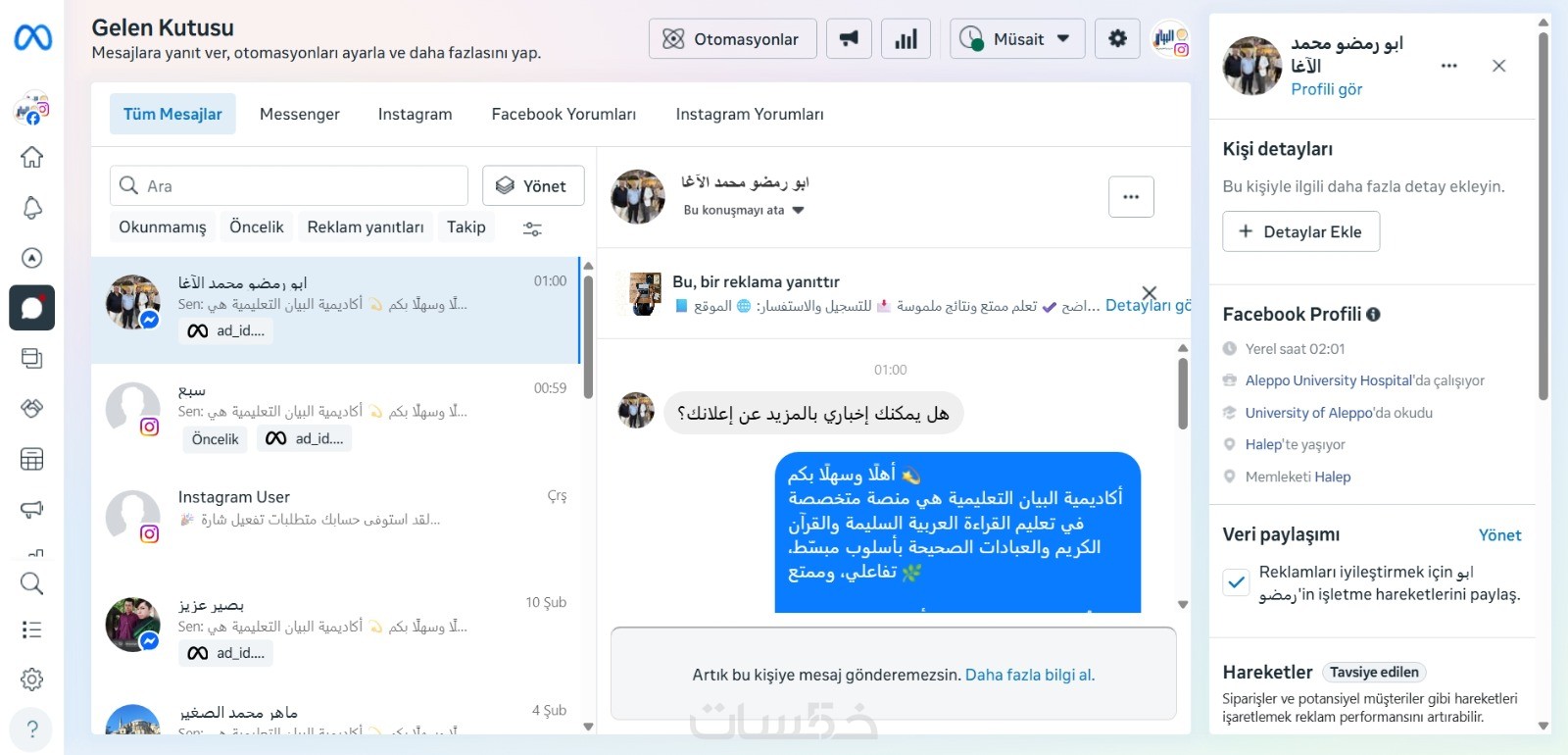1568x755 pixels.
Task: Switch to the Tüm Mesajlar tab
Action: [172, 114]
